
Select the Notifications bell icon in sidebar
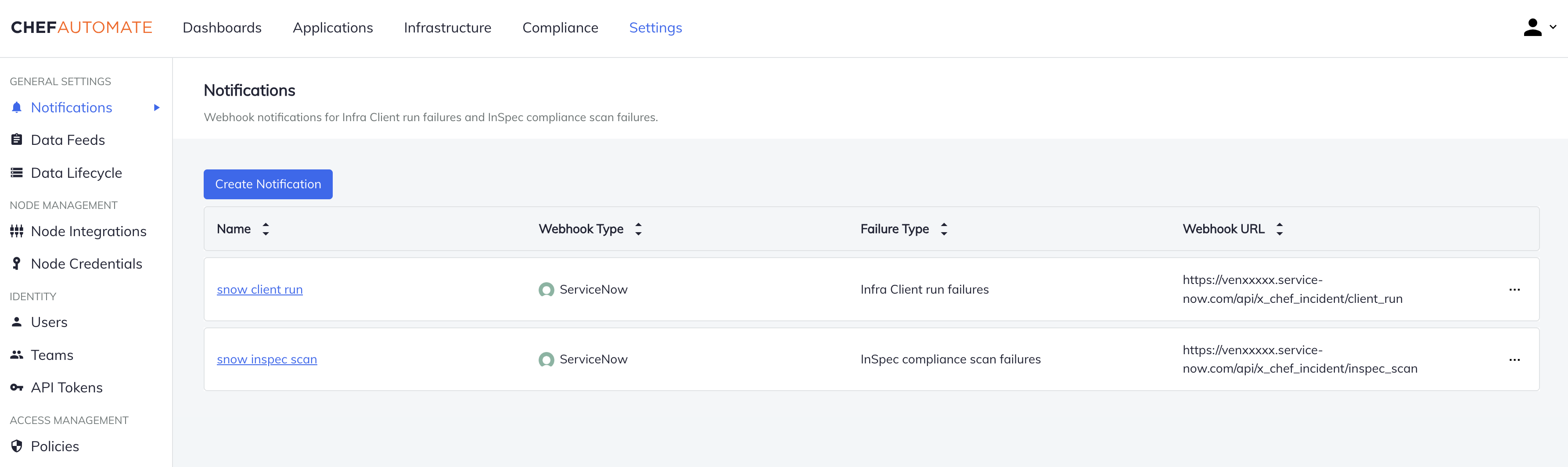tap(16, 107)
